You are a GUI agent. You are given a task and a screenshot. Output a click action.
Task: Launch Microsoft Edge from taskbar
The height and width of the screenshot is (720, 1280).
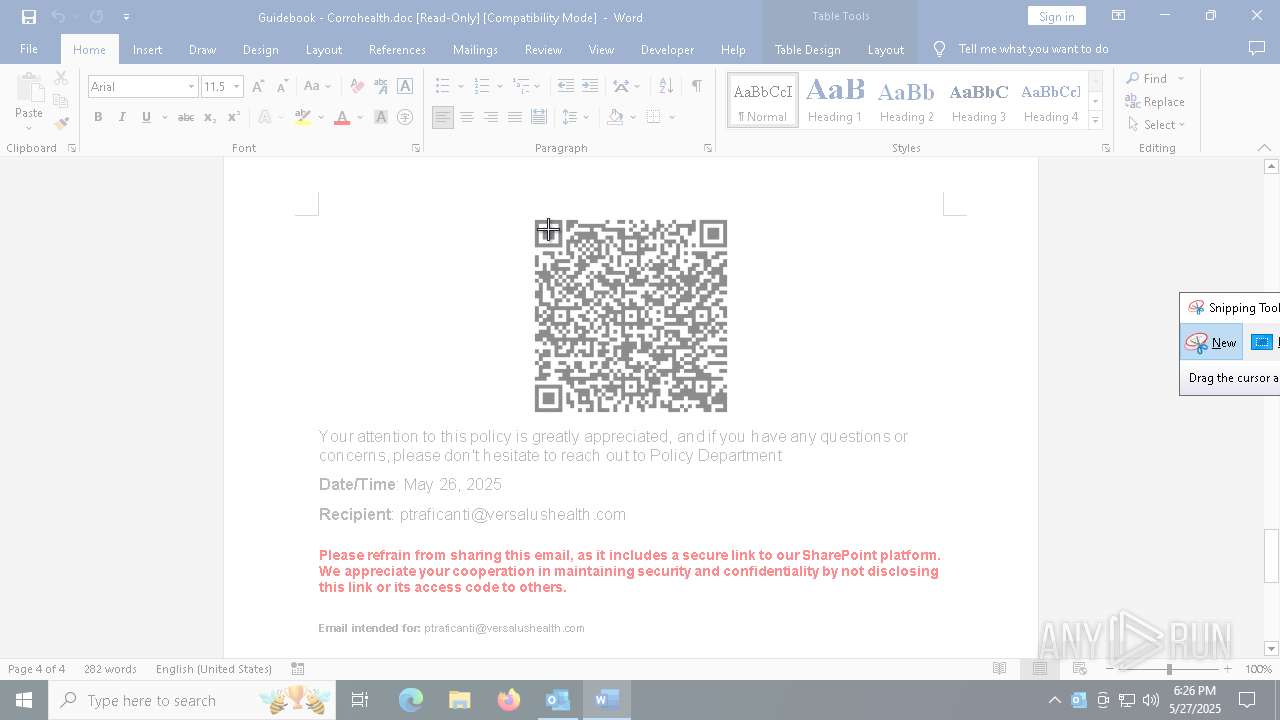(411, 700)
